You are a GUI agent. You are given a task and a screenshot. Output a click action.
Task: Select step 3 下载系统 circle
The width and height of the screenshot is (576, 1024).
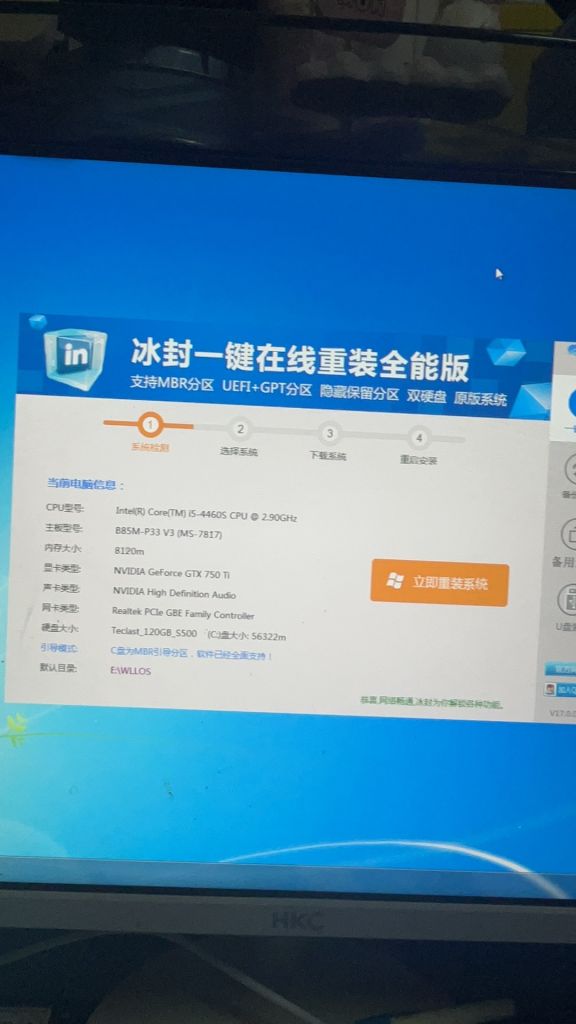click(x=330, y=434)
